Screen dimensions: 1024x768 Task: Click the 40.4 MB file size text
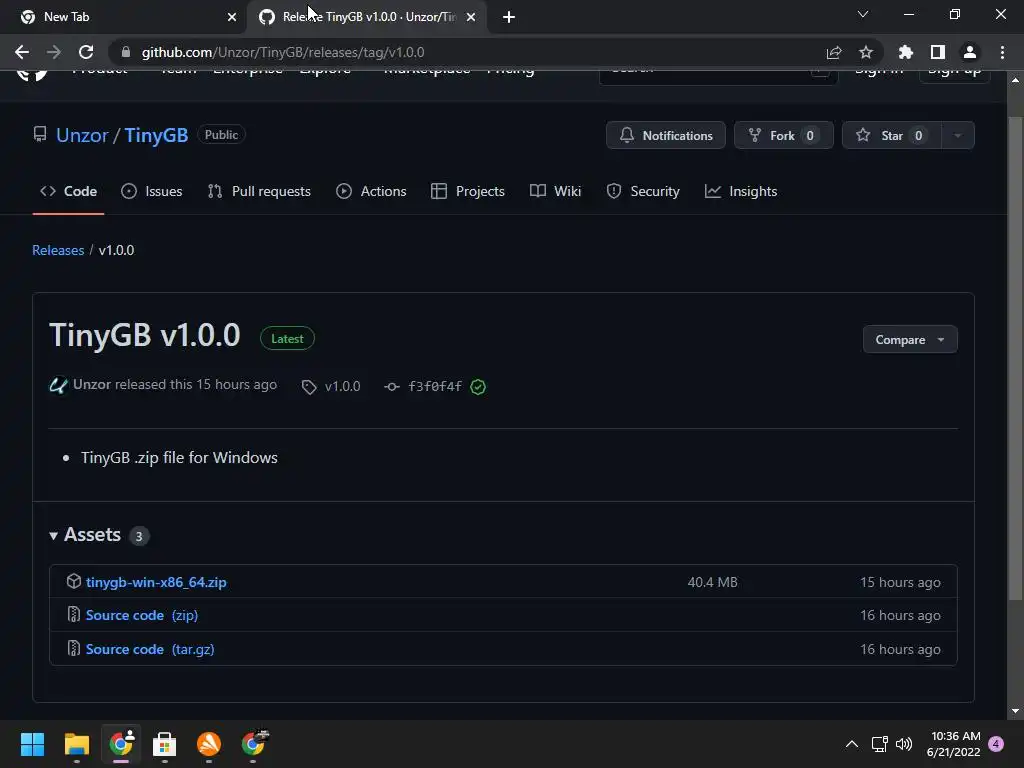pyautogui.click(x=712, y=582)
